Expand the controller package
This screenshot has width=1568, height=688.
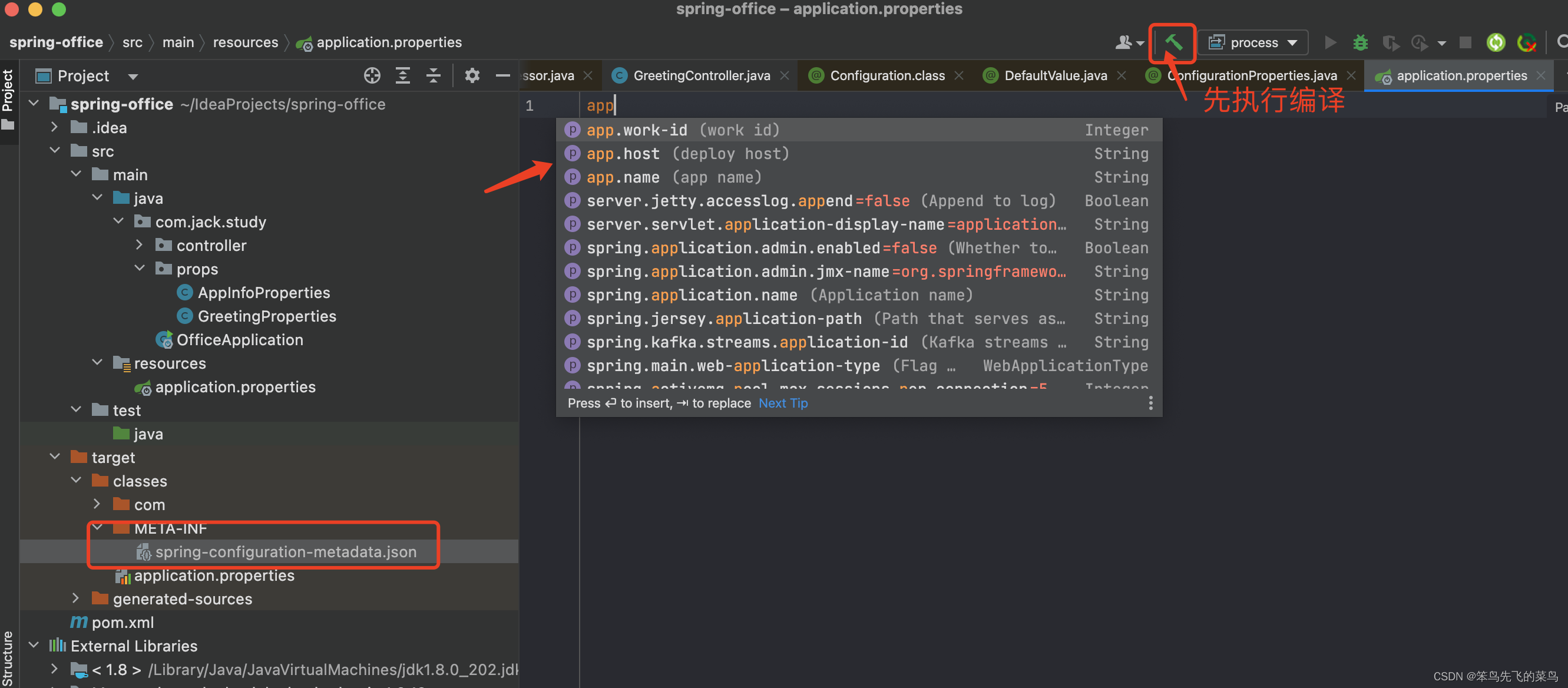pos(140,245)
